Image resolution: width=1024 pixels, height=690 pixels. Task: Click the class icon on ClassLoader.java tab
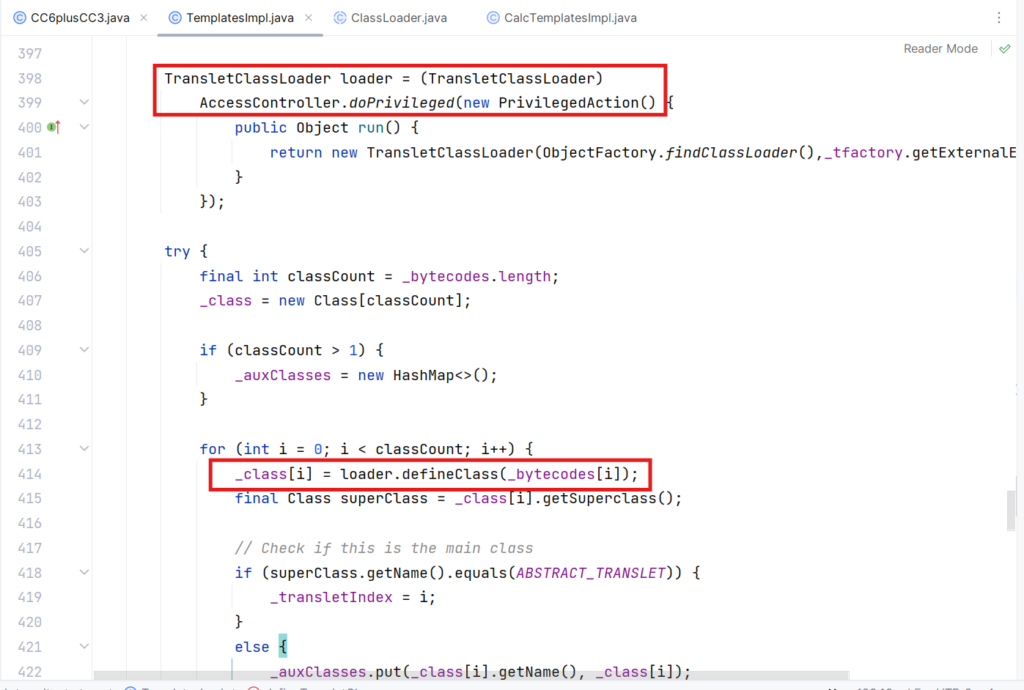[x=340, y=18]
